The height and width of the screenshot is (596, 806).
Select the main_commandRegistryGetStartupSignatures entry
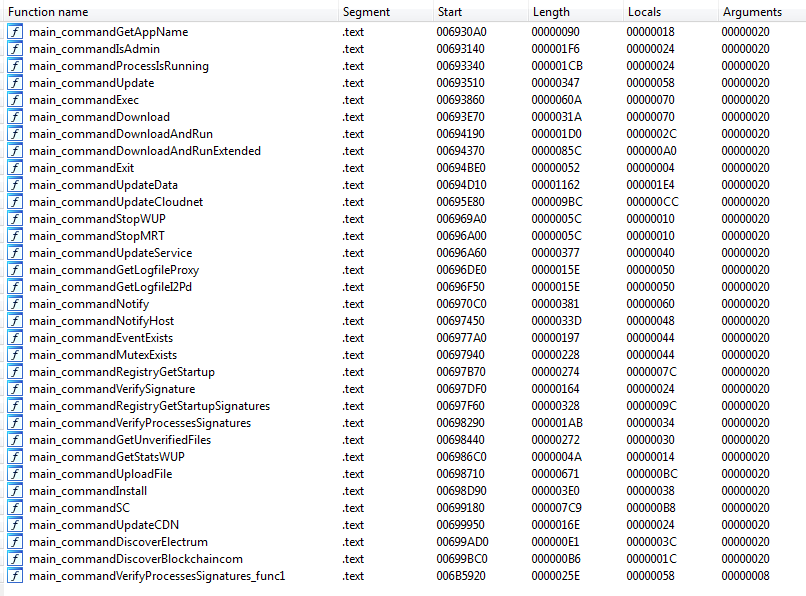point(149,406)
